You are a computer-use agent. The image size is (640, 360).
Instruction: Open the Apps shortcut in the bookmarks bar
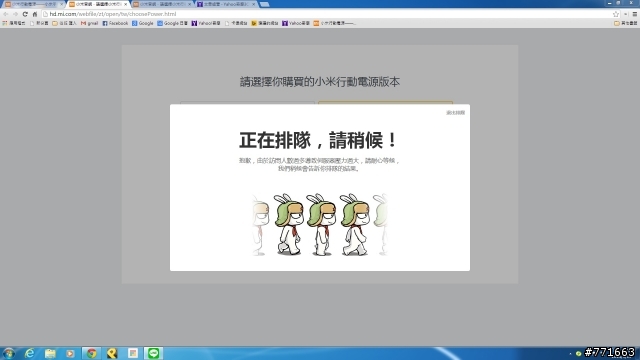click(13, 23)
